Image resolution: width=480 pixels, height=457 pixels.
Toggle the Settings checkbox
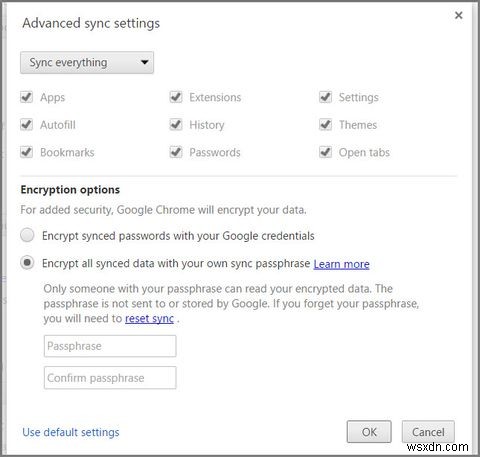[x=325, y=97]
